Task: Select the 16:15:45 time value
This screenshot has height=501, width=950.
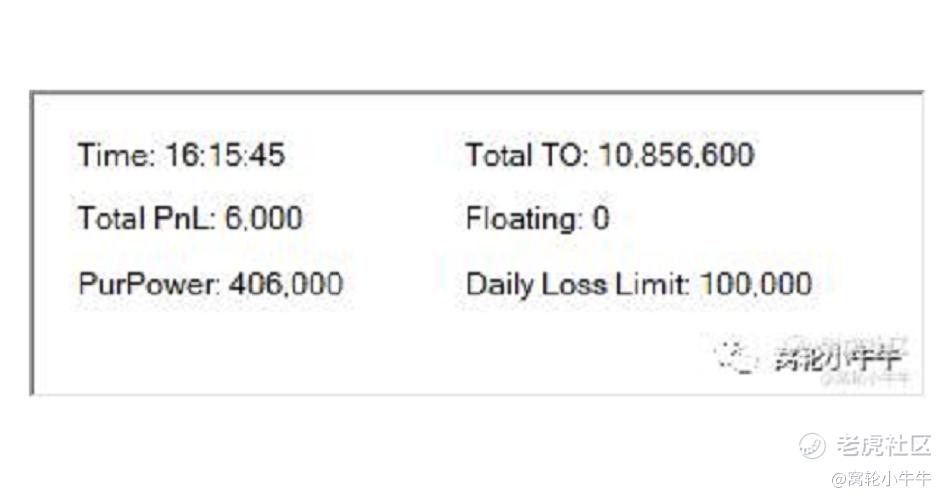Action: click(x=225, y=156)
